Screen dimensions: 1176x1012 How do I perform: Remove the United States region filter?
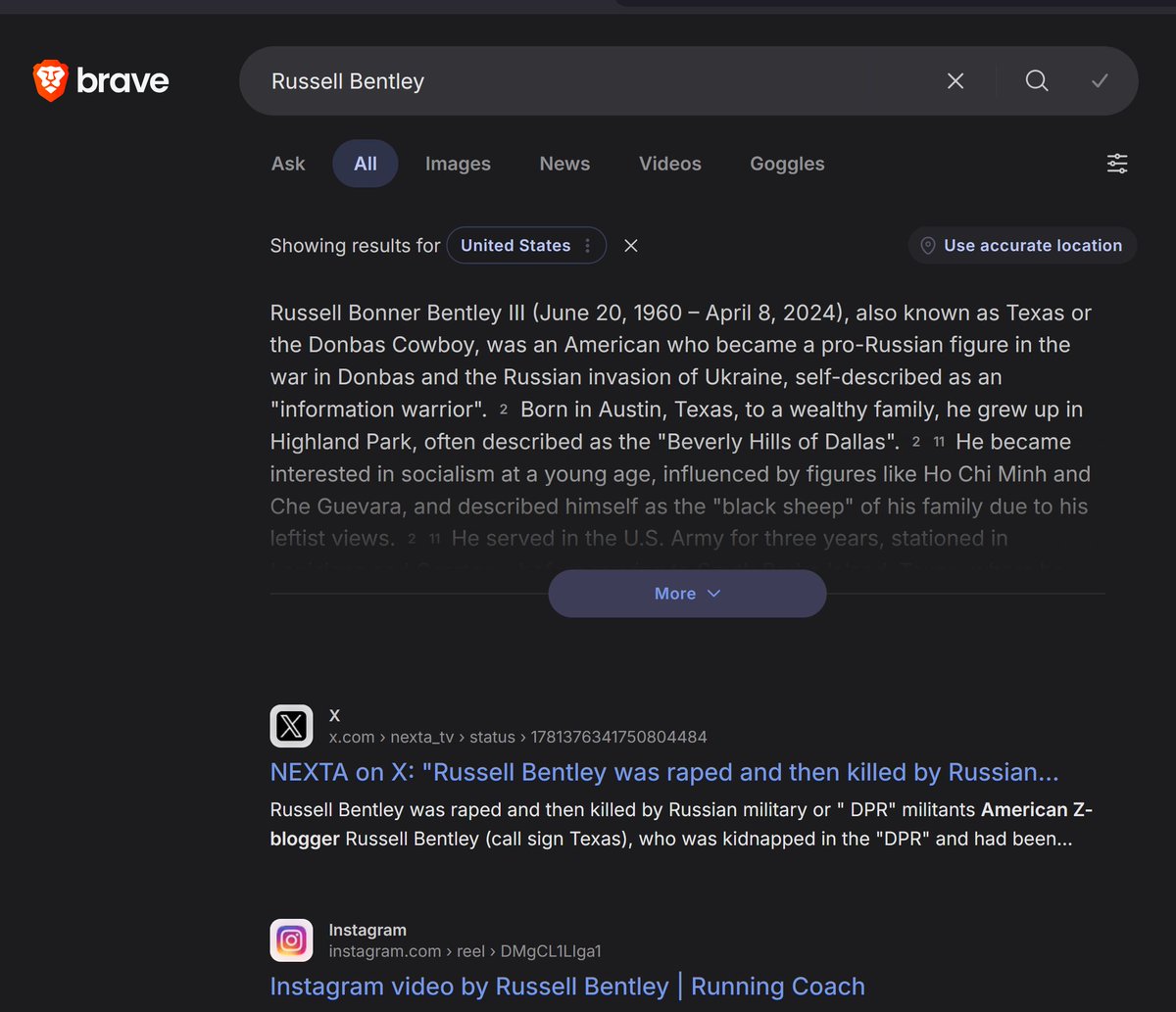pyautogui.click(x=631, y=246)
